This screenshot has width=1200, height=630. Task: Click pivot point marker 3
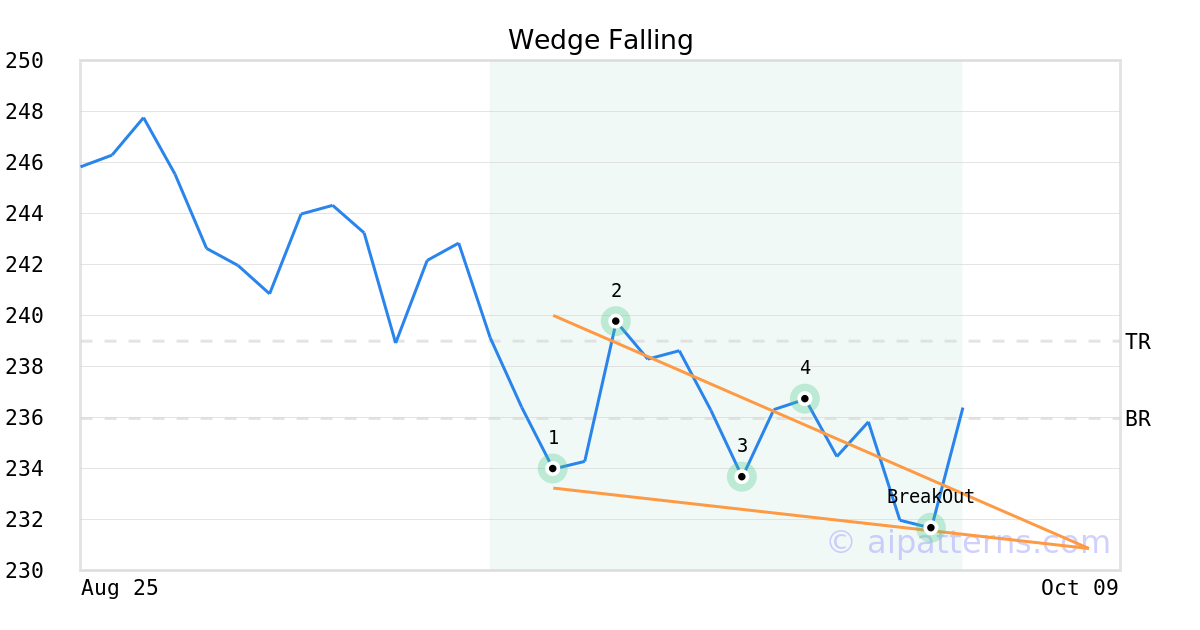[741, 477]
